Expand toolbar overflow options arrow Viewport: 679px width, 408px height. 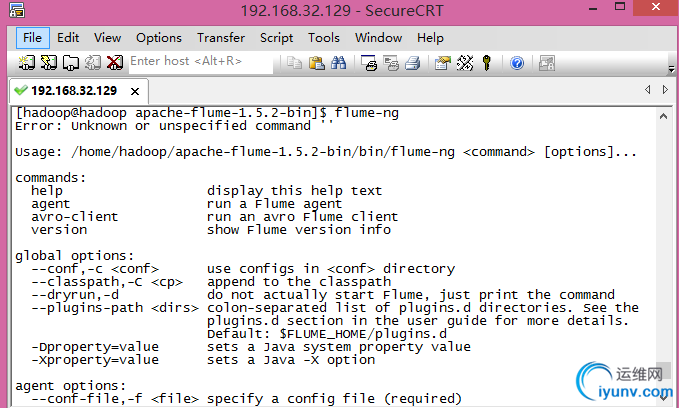671,69
